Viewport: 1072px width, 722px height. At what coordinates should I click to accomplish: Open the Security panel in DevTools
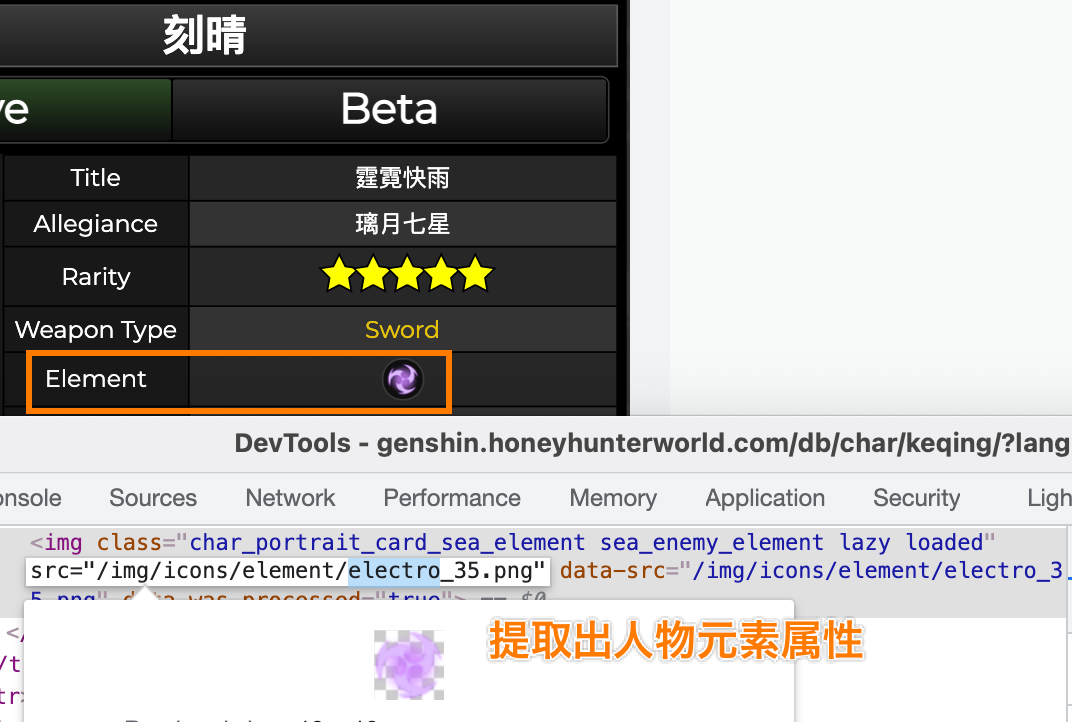(x=916, y=497)
